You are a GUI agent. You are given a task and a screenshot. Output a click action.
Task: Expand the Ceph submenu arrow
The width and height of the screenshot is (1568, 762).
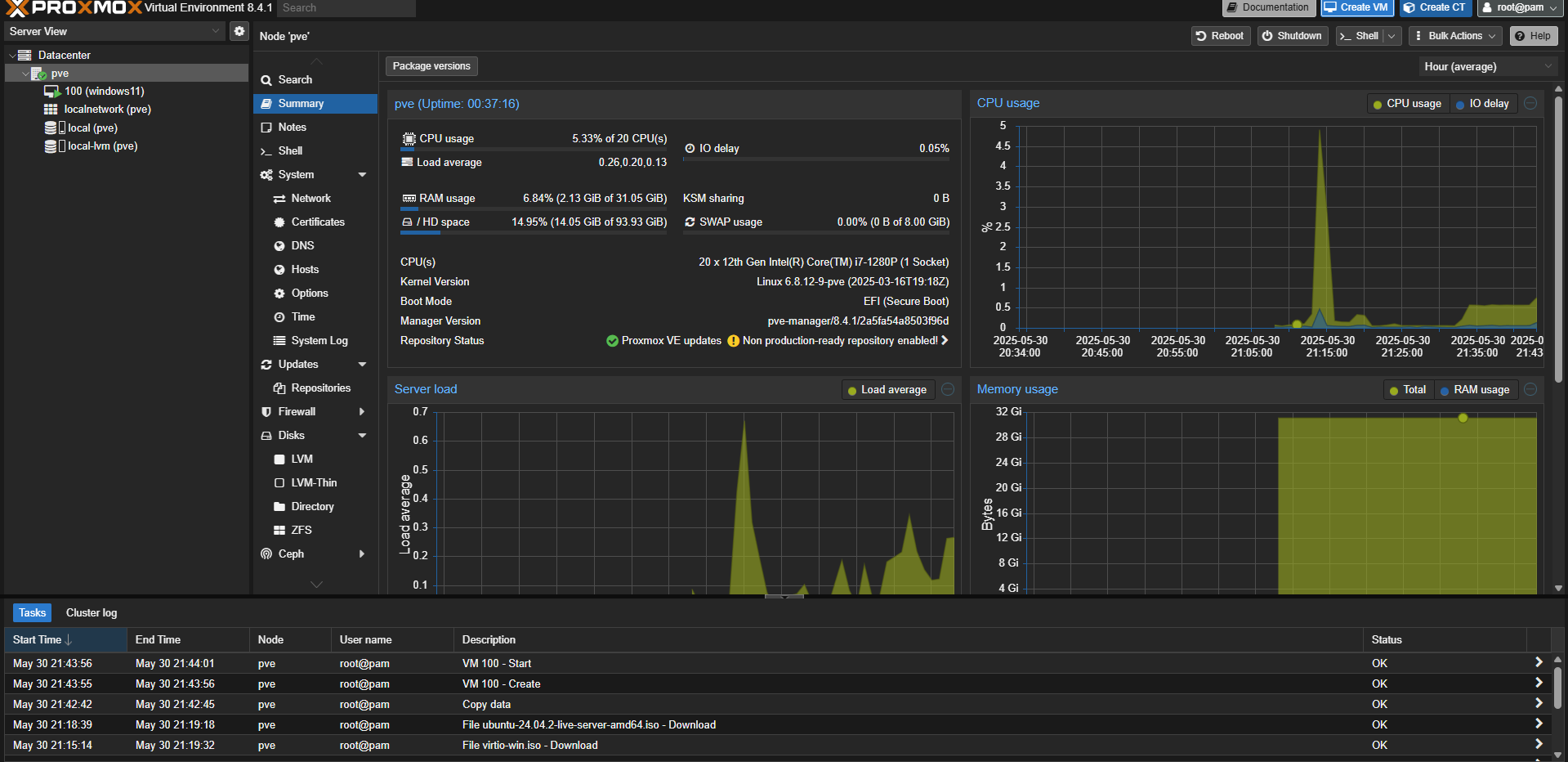point(362,554)
